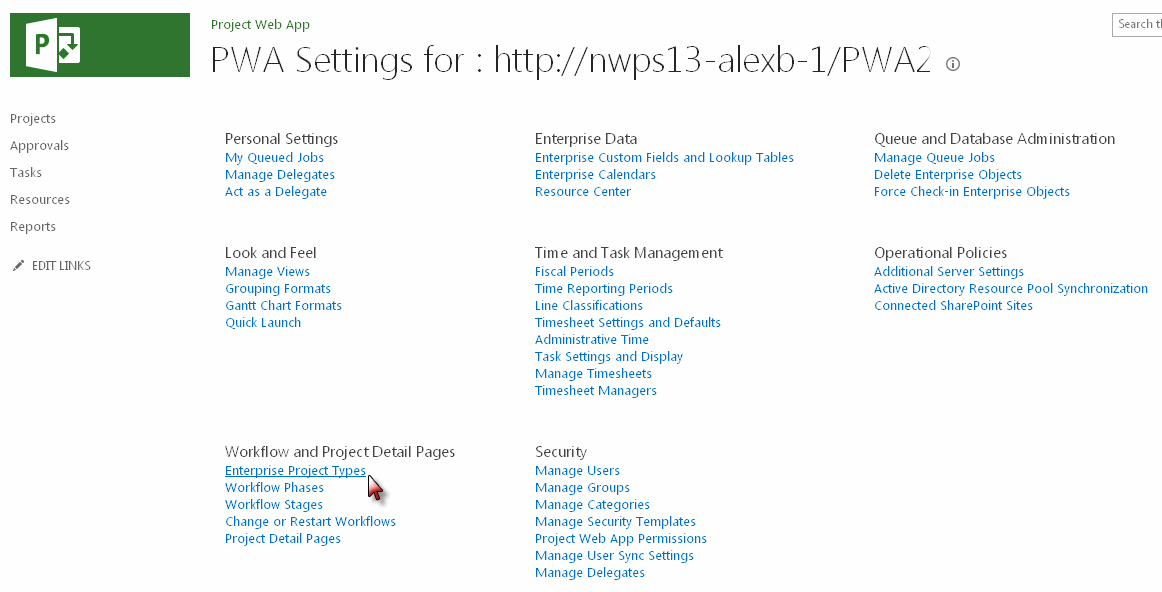Open Active Directory Resource Pool Synchronization
Viewport: 1162px width, 592px height.
[1010, 289]
